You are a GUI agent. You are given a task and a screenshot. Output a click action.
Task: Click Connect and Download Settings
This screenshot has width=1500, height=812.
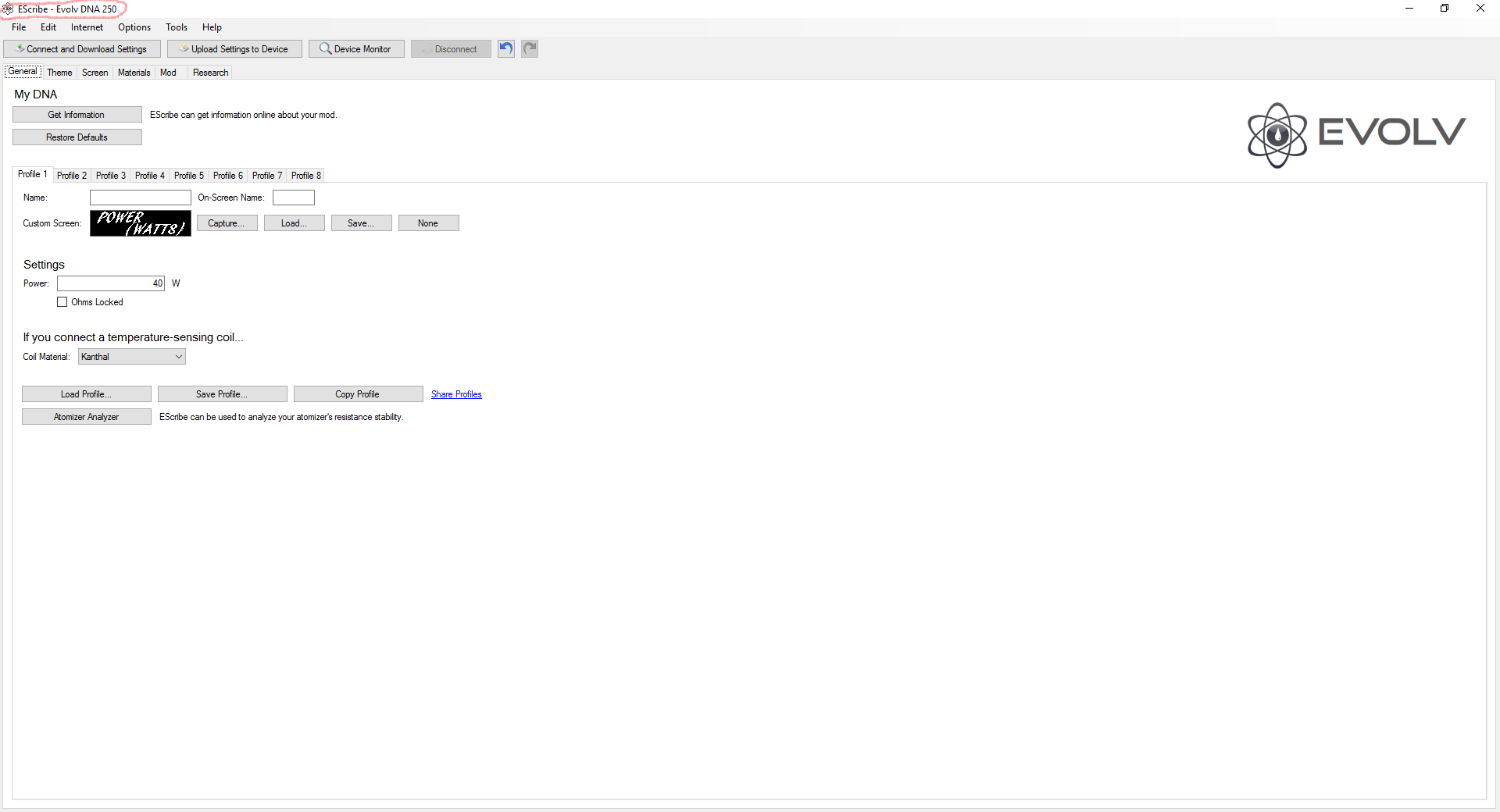(x=82, y=48)
